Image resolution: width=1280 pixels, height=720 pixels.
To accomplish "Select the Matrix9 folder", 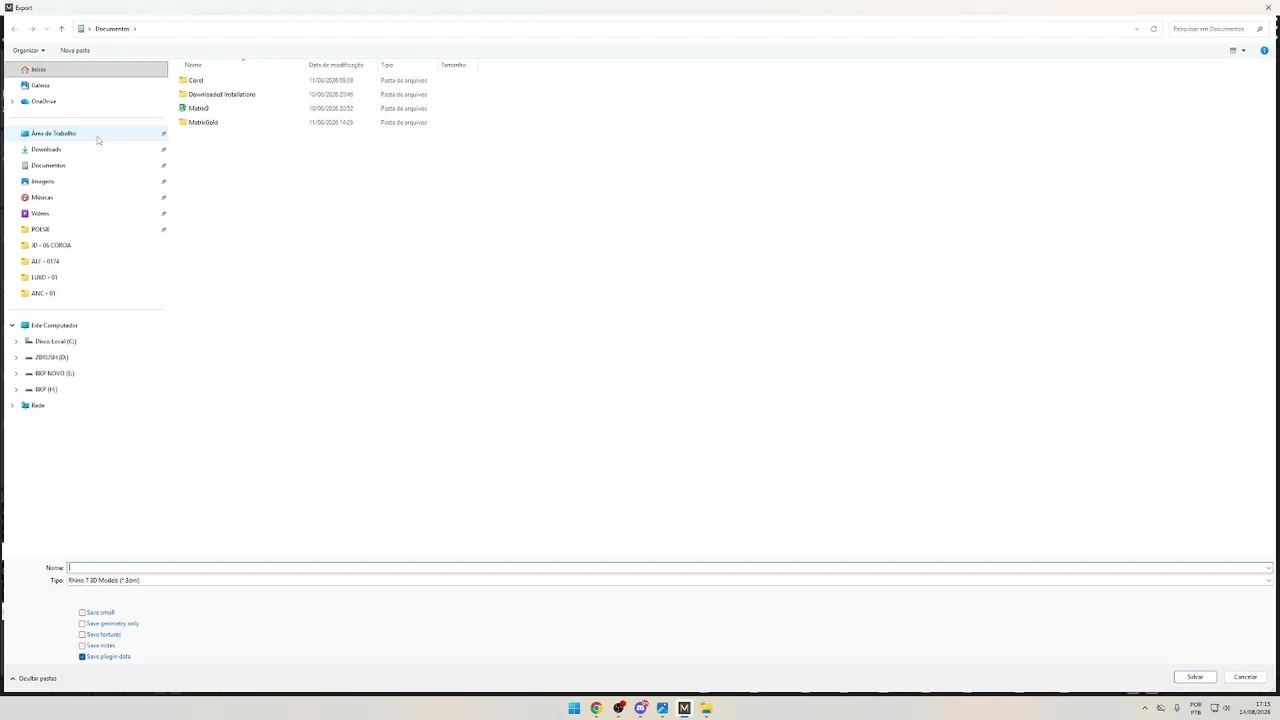I will 198,108.
